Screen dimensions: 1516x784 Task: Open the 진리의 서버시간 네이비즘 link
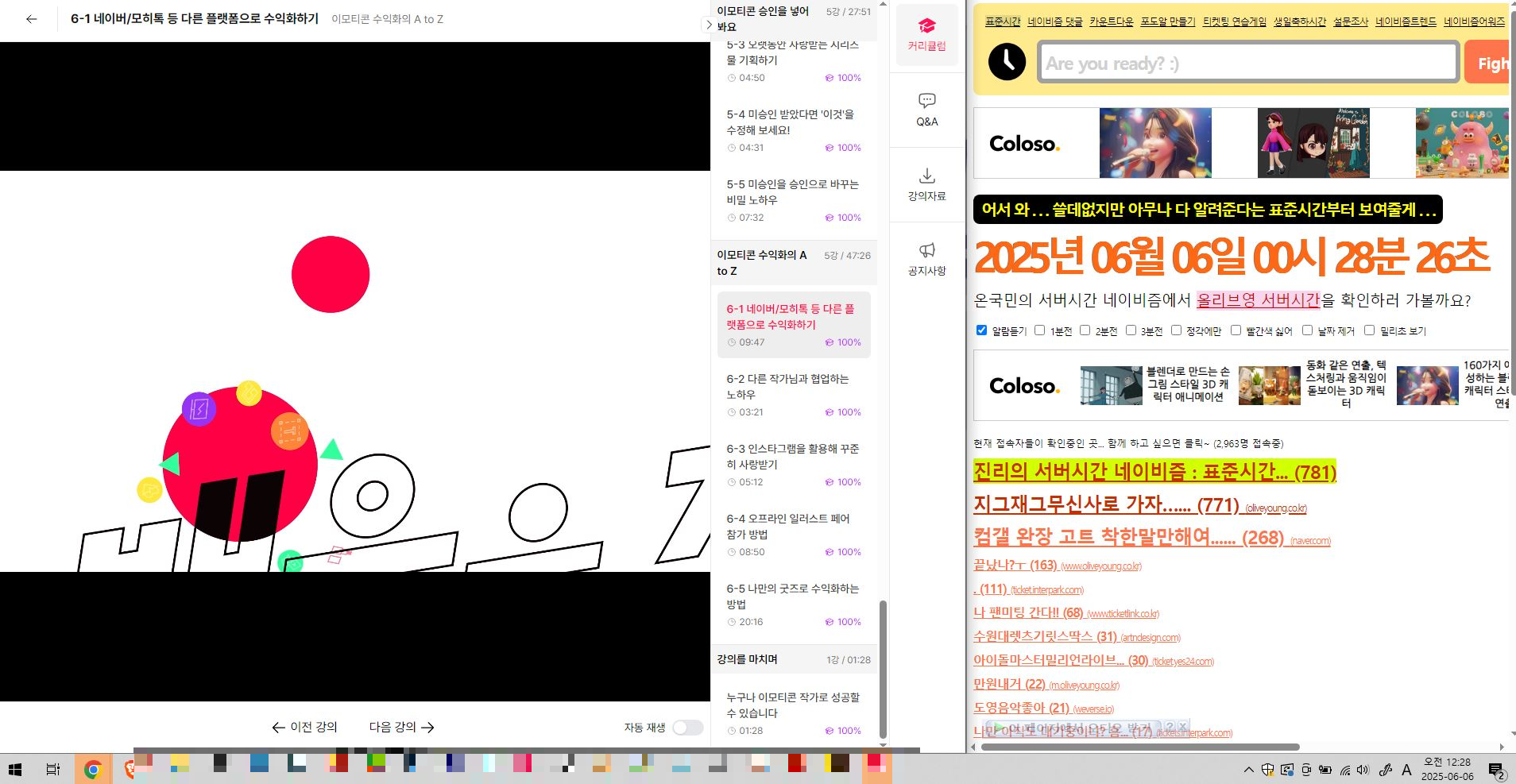pos(1154,471)
